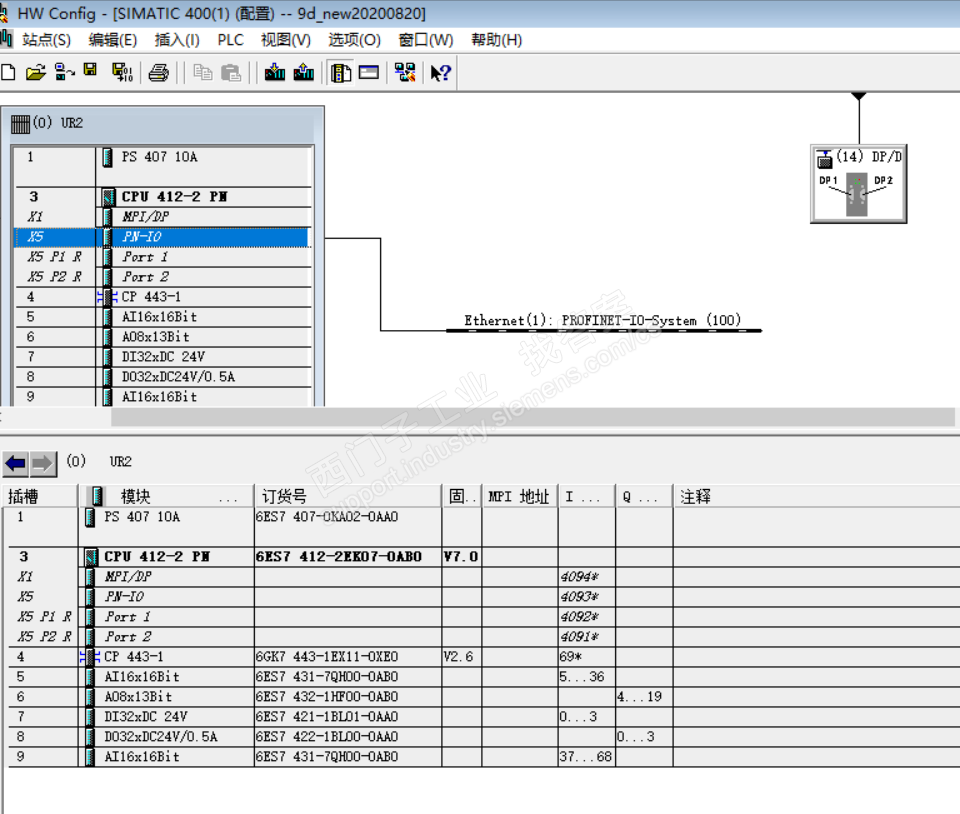
Task: Click order number 6ES7 421-1BL01-0AA0
Action: [x=327, y=717]
